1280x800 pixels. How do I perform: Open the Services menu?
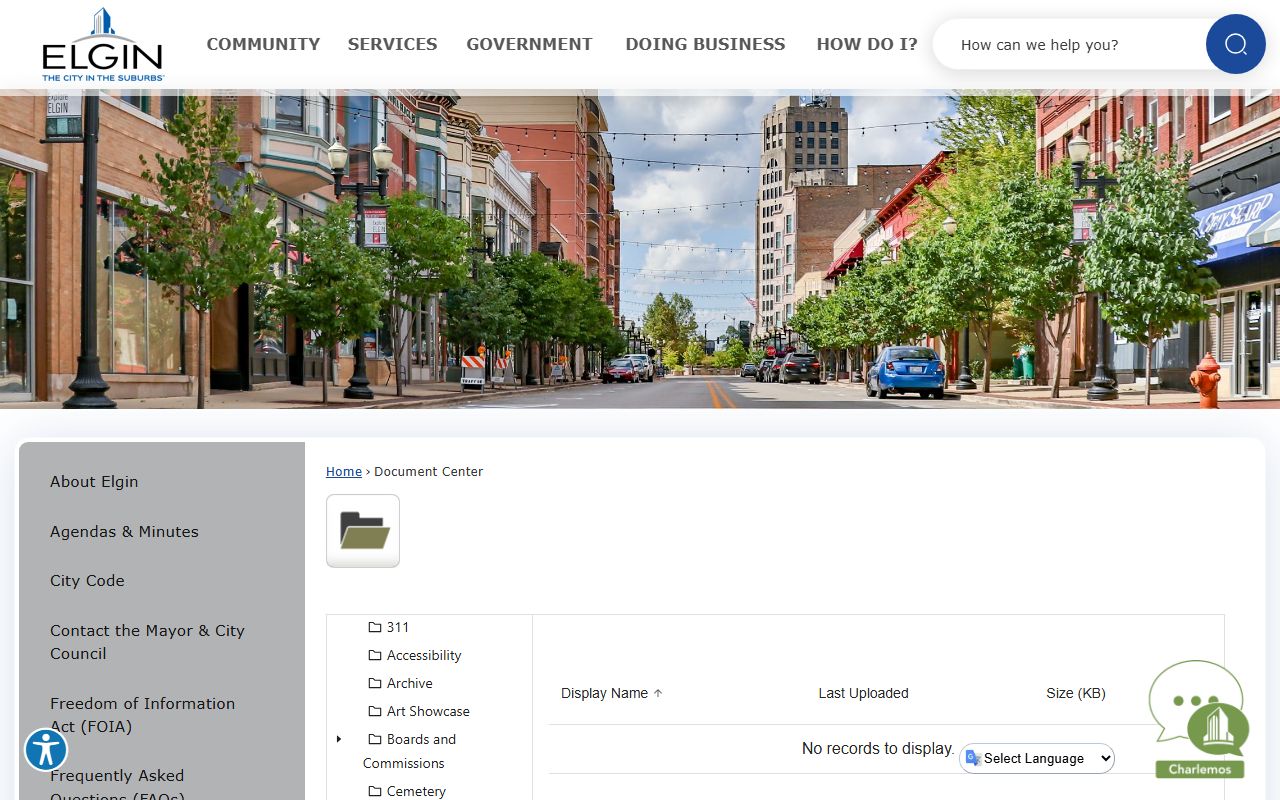[392, 44]
